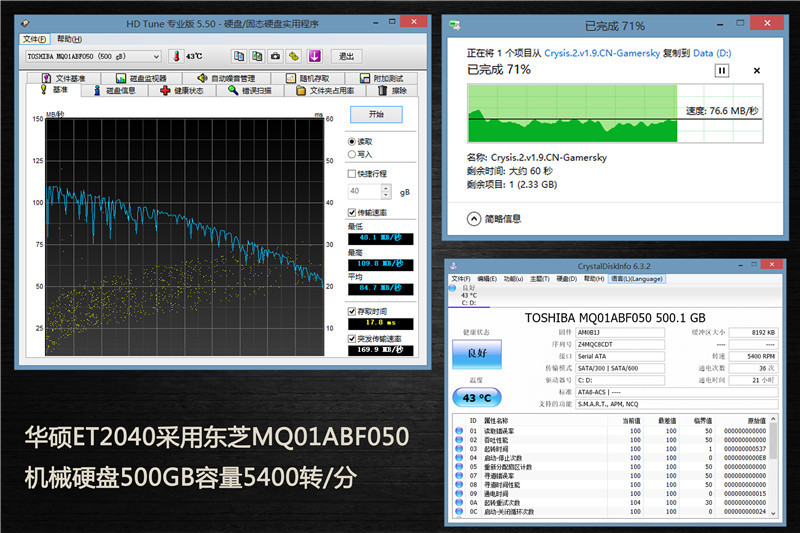Click the 退出 exit button in HD Tune
Screen dimensions: 800x533
point(346,56)
